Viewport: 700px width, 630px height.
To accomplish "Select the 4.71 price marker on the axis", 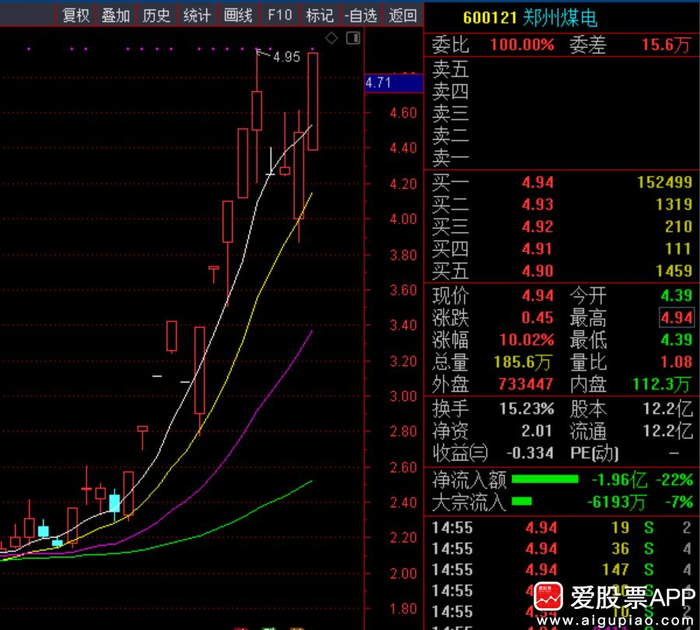I will [394, 83].
